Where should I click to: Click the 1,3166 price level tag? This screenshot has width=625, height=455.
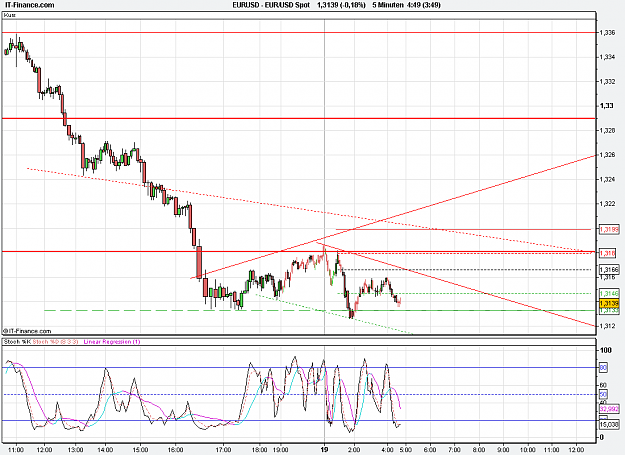coord(609,270)
